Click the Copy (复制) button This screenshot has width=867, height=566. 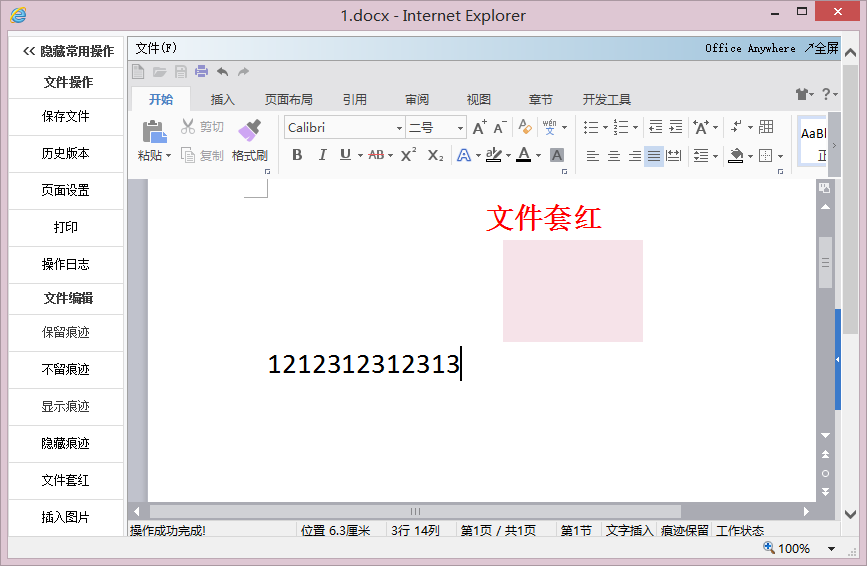tap(202, 156)
